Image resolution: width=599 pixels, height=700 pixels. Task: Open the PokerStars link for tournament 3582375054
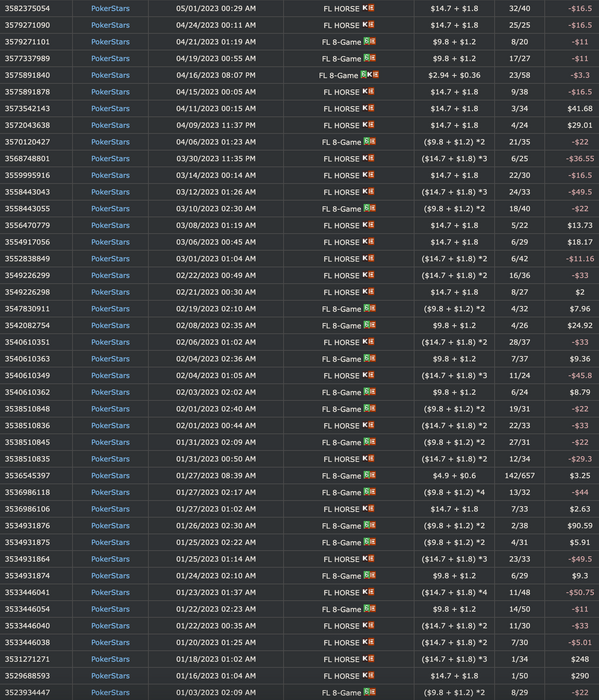[x=110, y=8]
